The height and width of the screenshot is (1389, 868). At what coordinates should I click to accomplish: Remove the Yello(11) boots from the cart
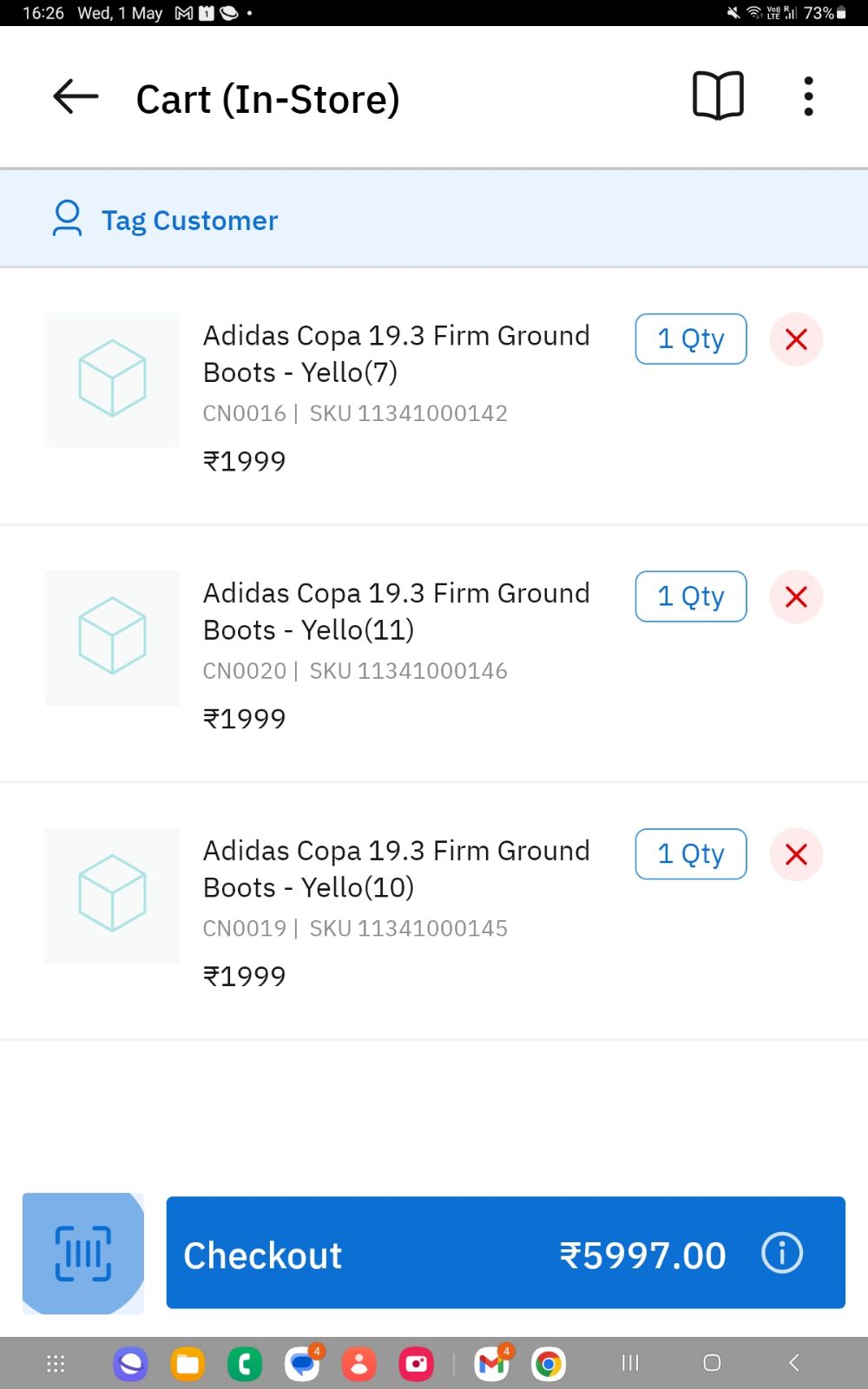click(x=796, y=597)
